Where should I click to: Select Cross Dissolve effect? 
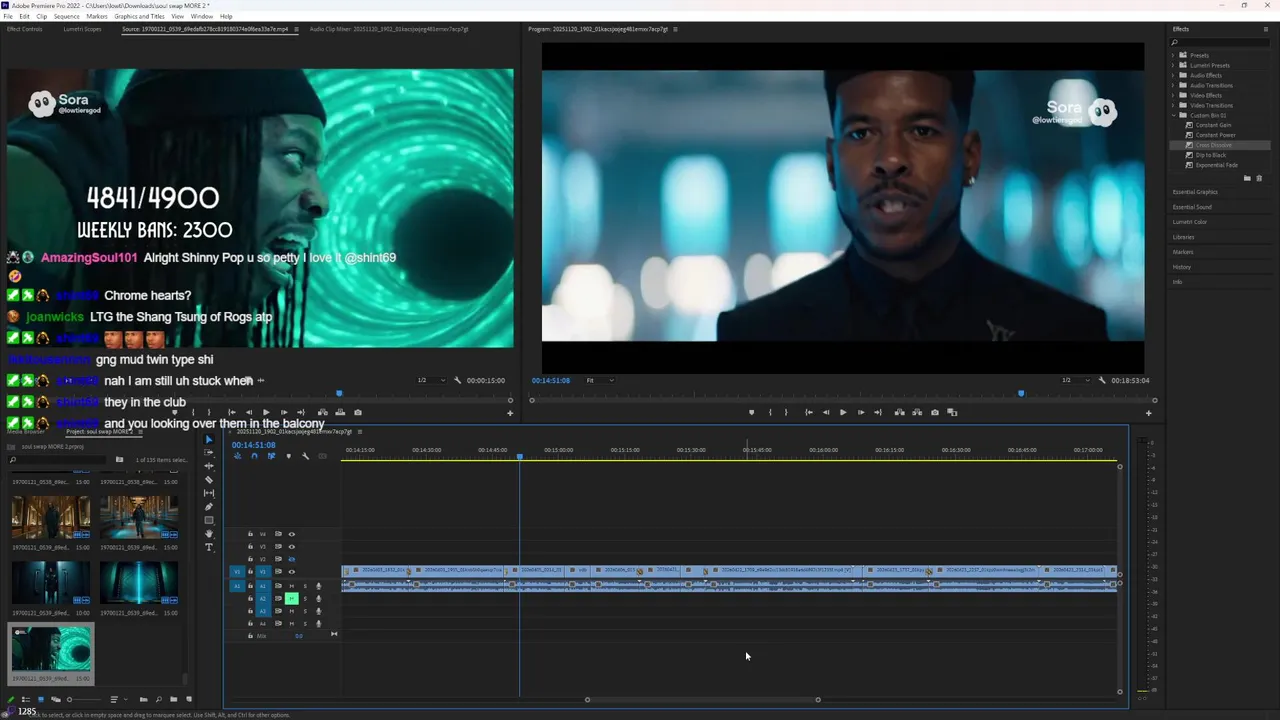[x=1214, y=145]
